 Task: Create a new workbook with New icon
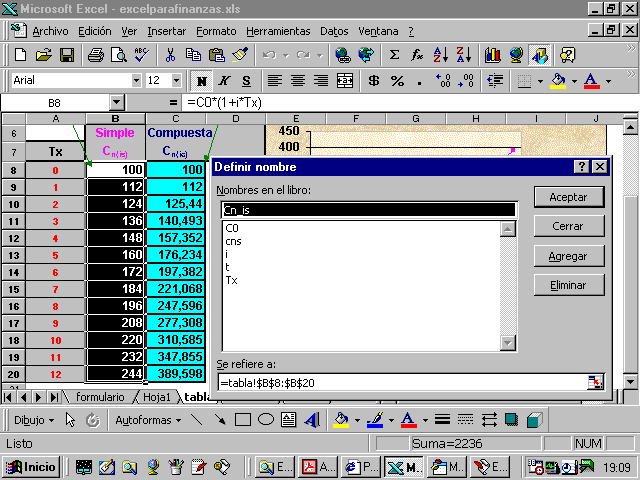(20, 55)
